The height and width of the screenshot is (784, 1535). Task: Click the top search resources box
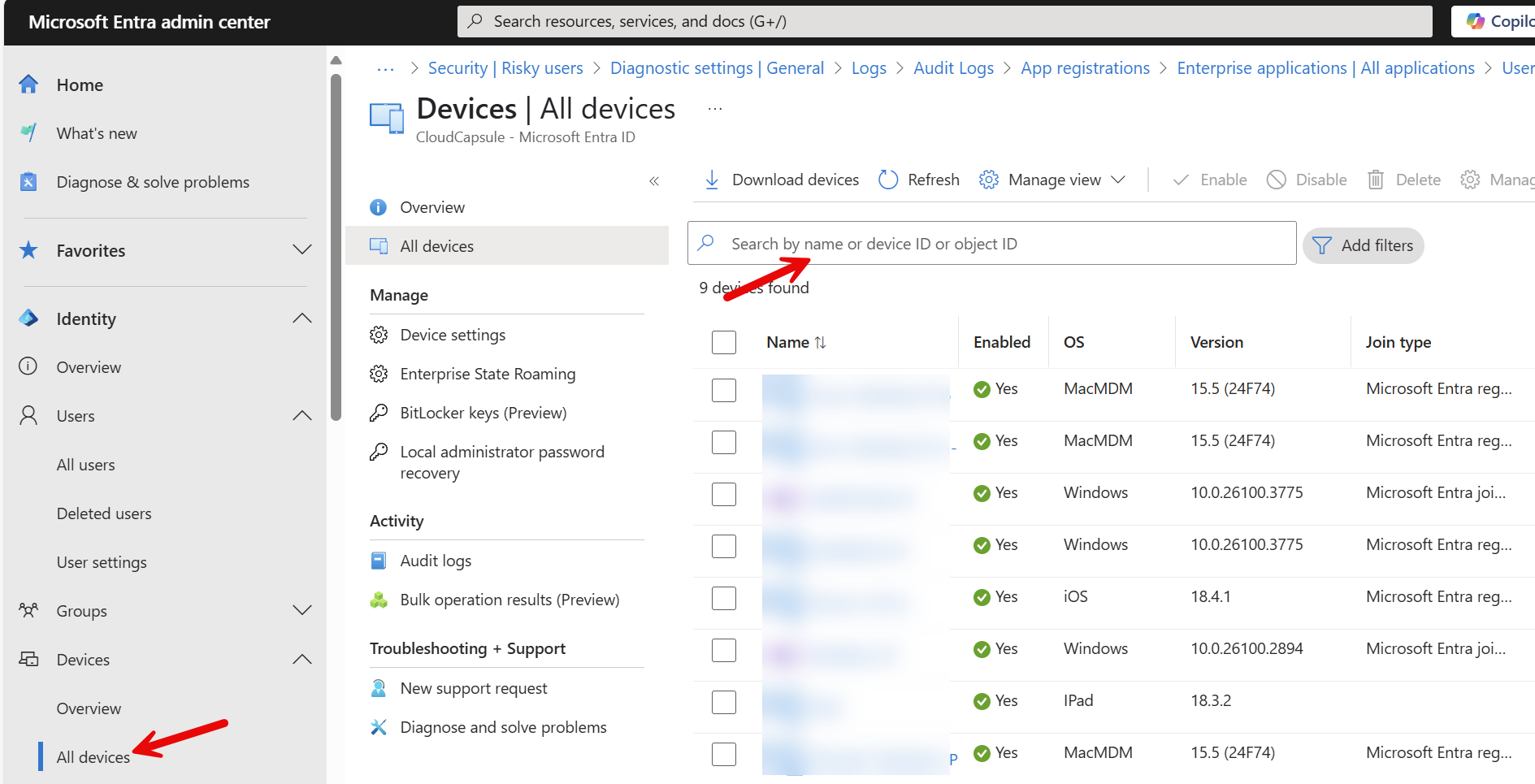coord(944,21)
